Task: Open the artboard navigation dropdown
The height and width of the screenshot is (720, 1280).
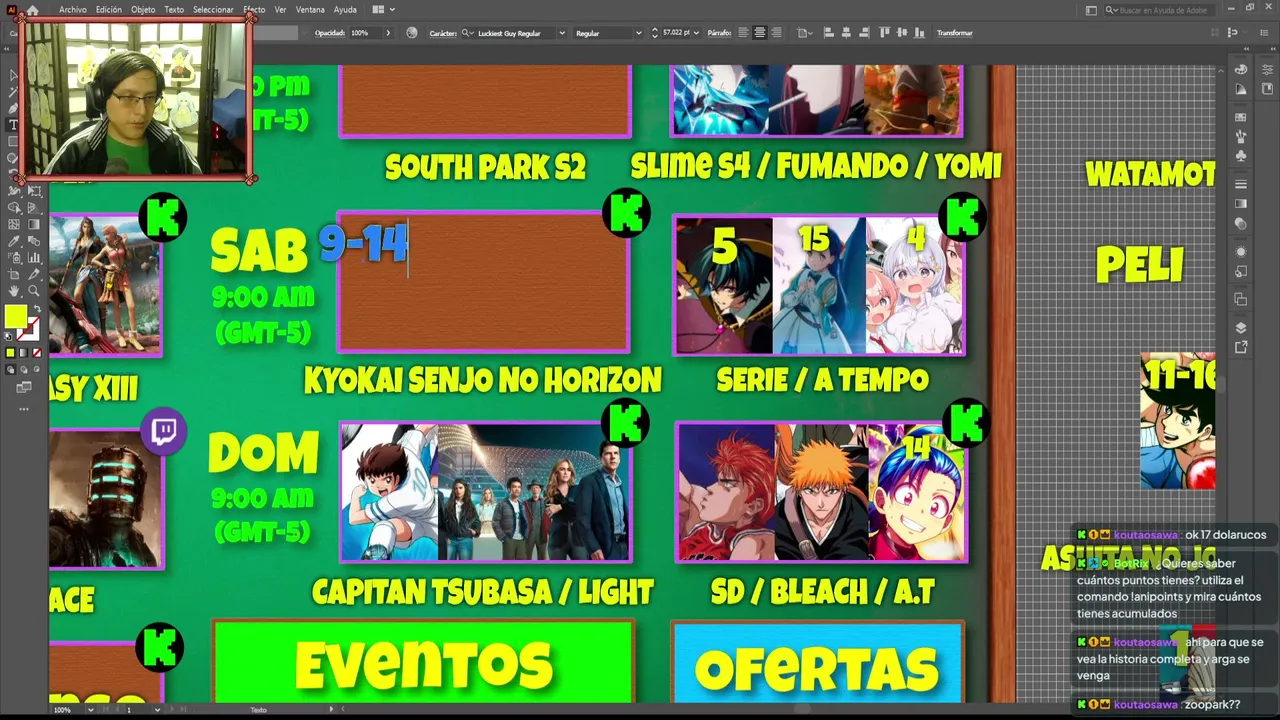Action: coord(157,710)
